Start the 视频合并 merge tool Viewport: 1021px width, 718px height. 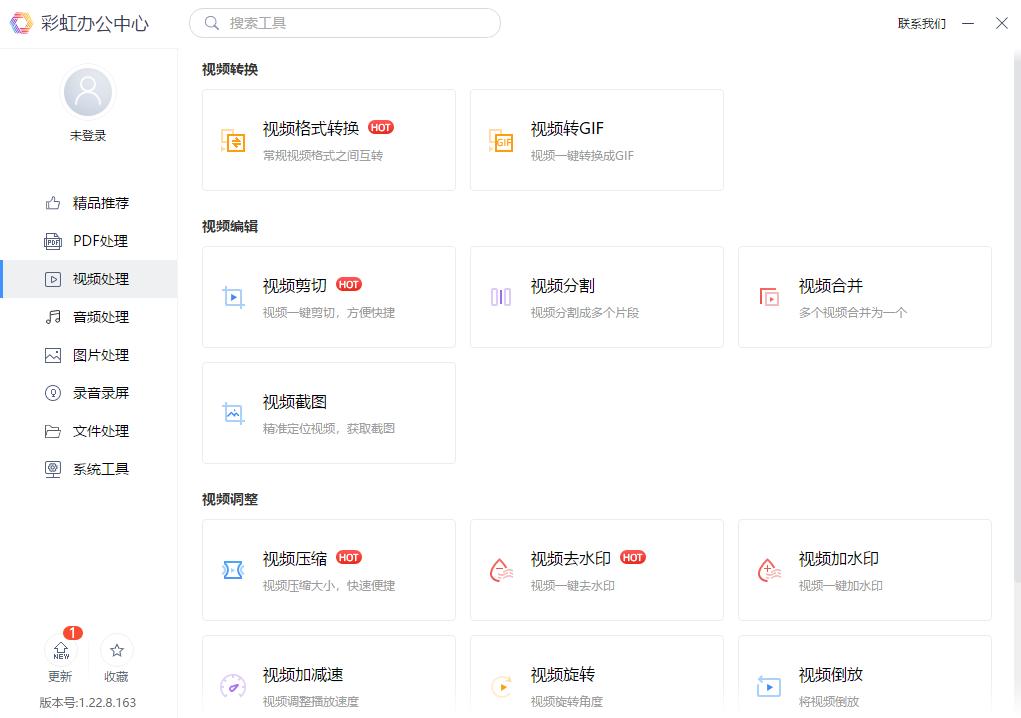pyautogui.click(x=864, y=297)
